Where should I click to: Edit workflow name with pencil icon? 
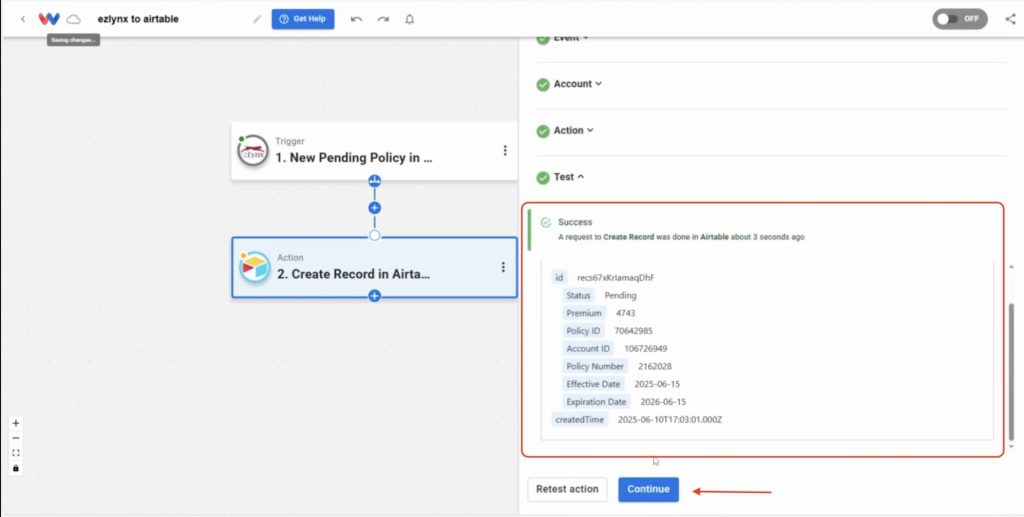[257, 19]
